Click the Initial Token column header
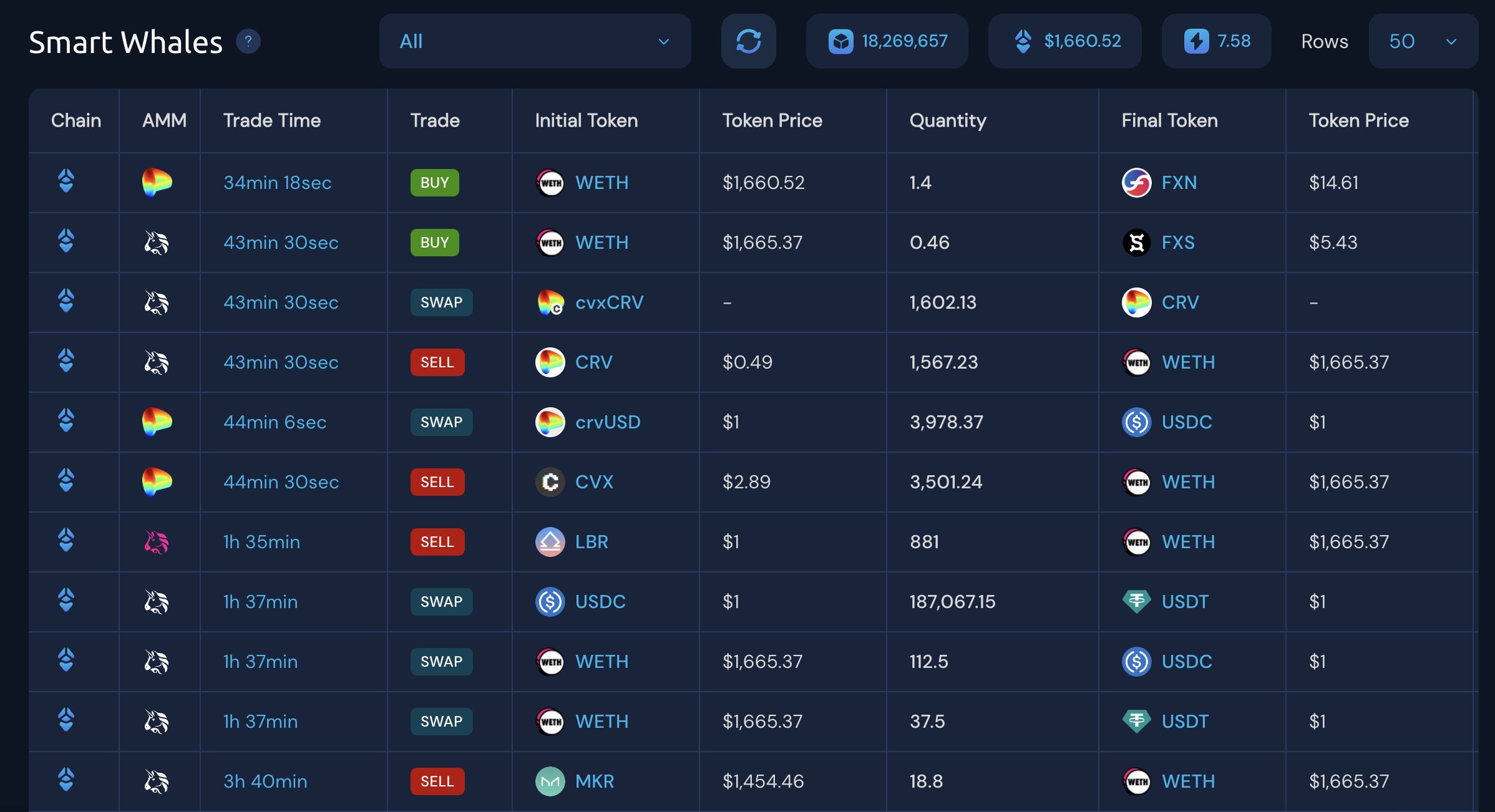This screenshot has height=812, width=1495. click(x=587, y=120)
